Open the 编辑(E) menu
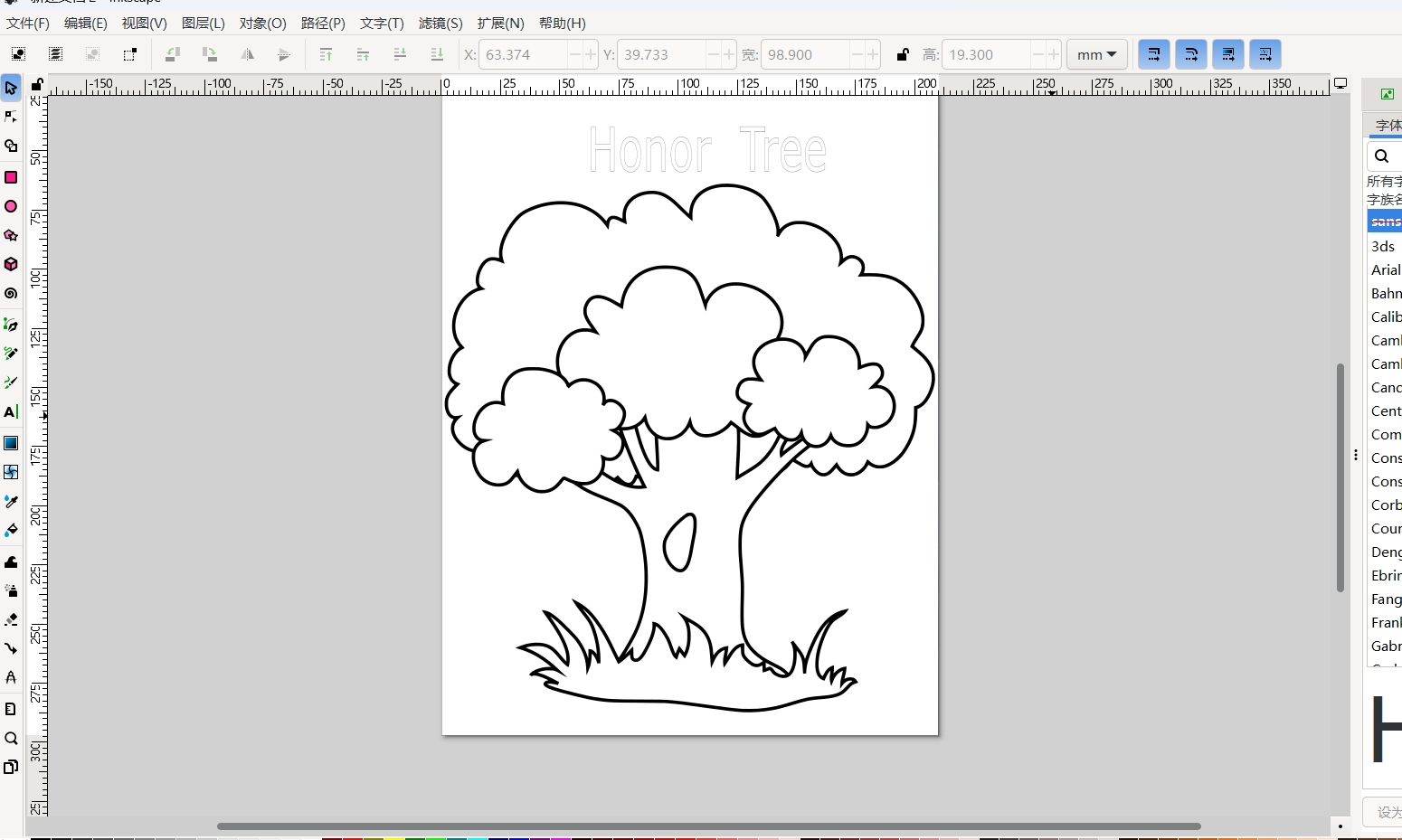Viewport: 1402px width, 840px height. [86, 23]
